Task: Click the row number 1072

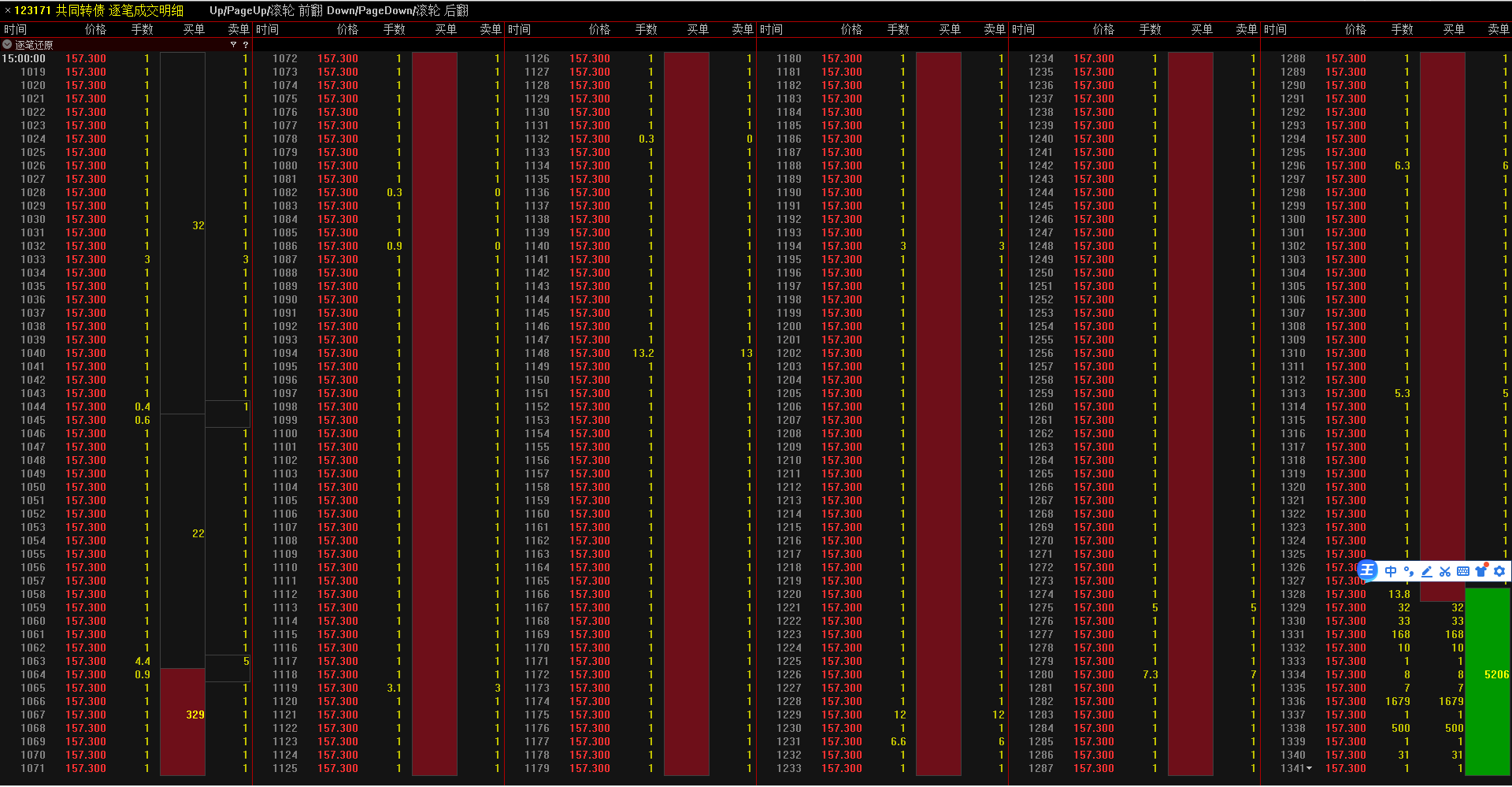Action: (285, 59)
